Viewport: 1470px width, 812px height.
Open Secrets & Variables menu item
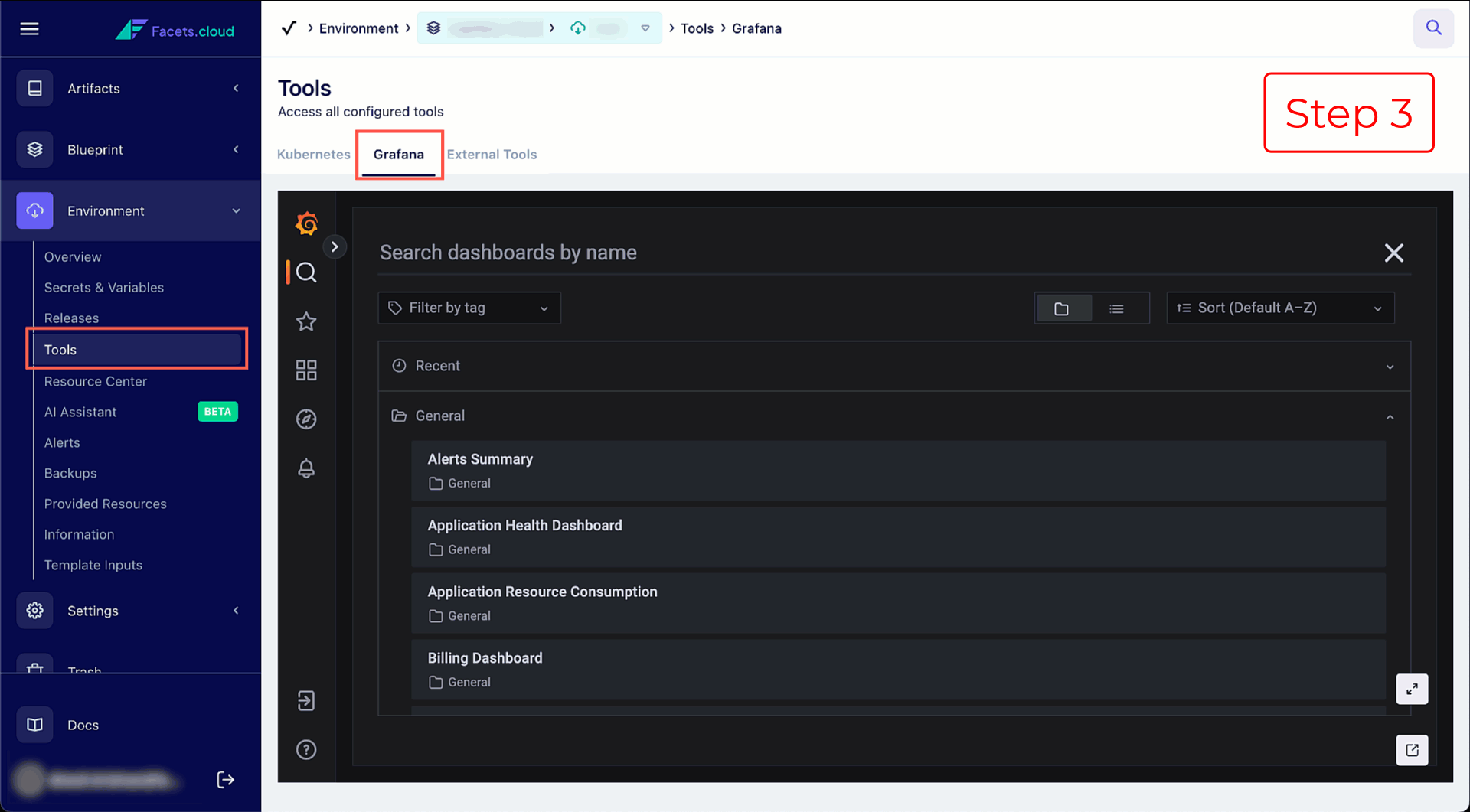coord(104,288)
